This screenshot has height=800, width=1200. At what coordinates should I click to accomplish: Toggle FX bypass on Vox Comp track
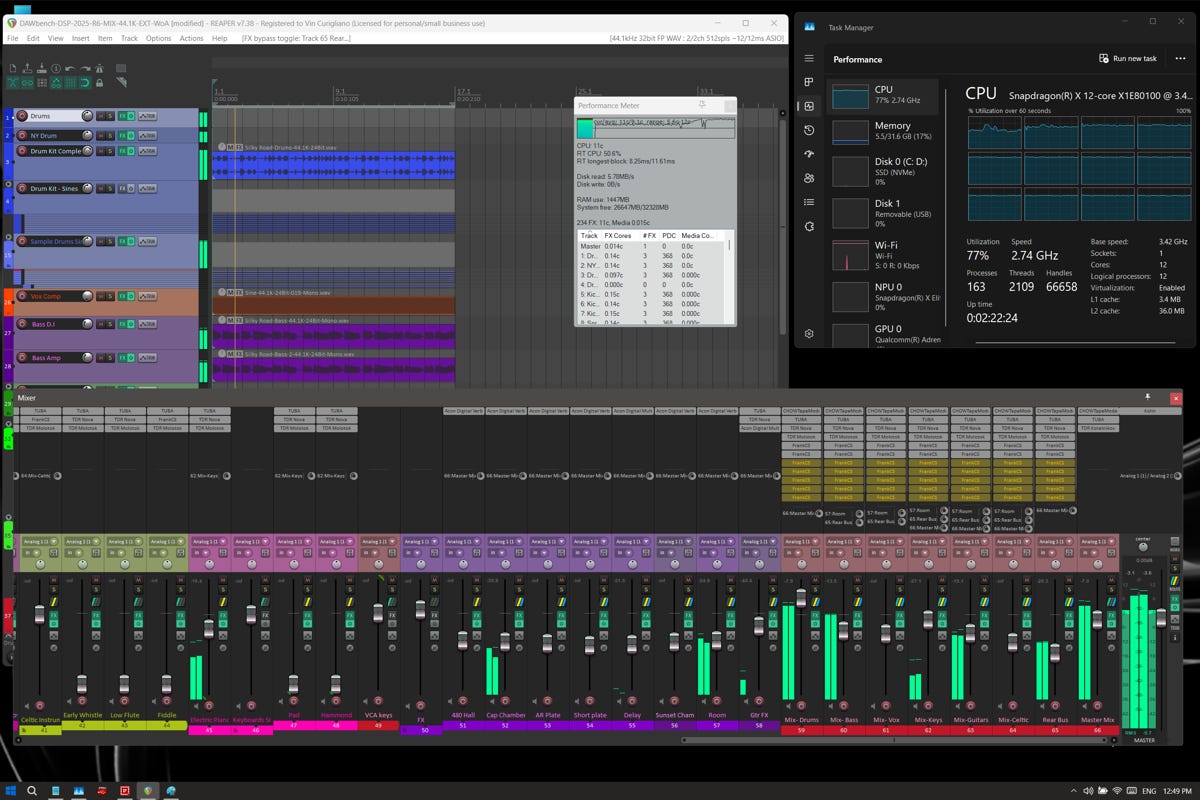(x=129, y=296)
